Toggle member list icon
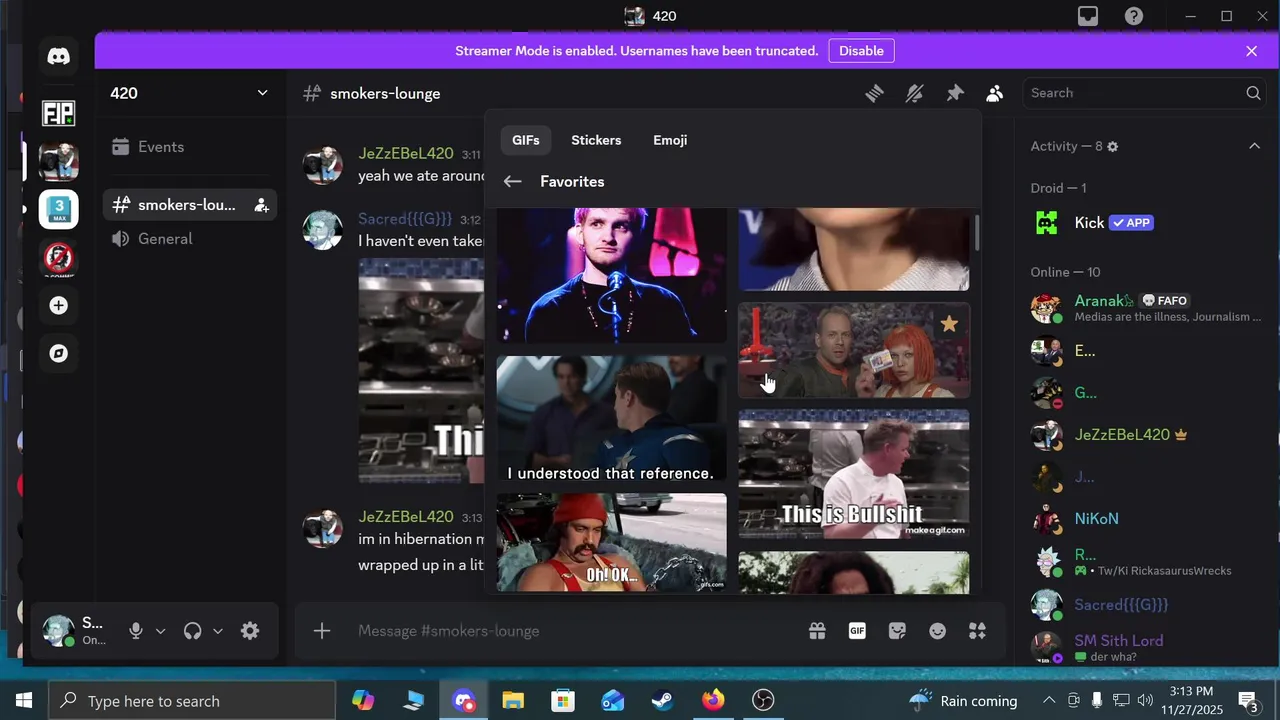 (994, 93)
